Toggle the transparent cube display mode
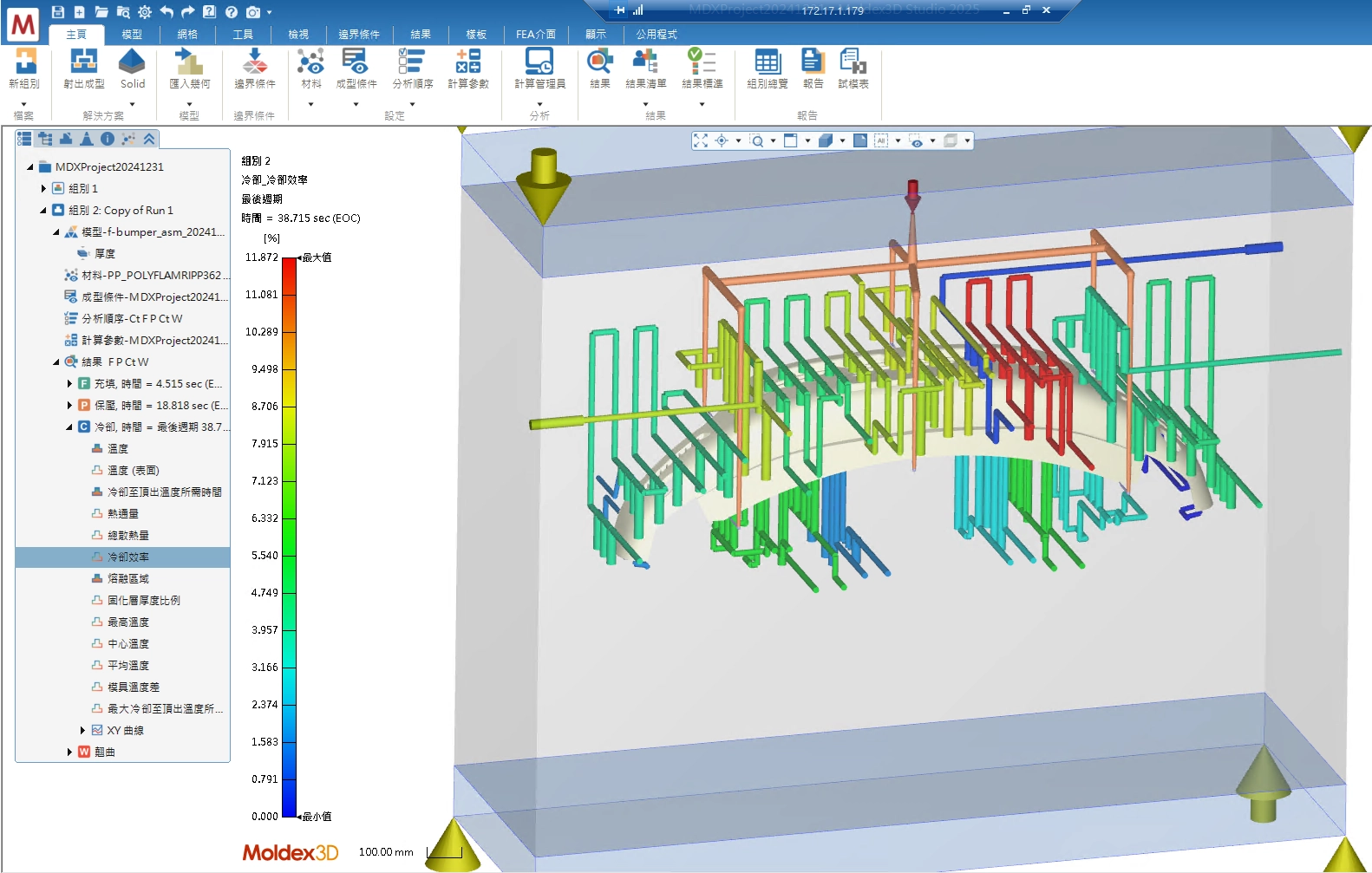This screenshot has height=873, width=1372. [x=951, y=140]
